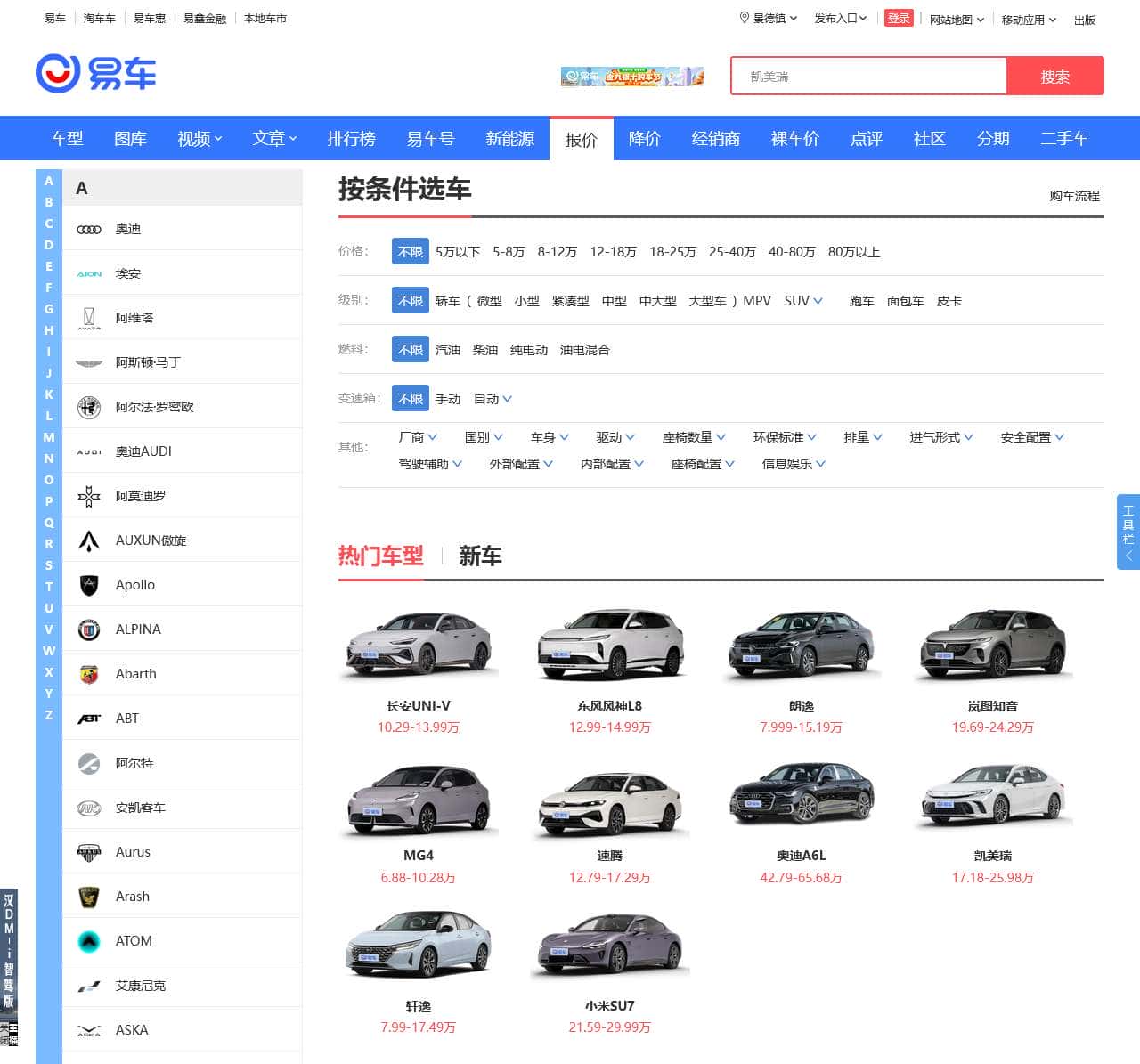Expand the SUV category dropdown
The image size is (1140, 1064).
[x=802, y=301]
